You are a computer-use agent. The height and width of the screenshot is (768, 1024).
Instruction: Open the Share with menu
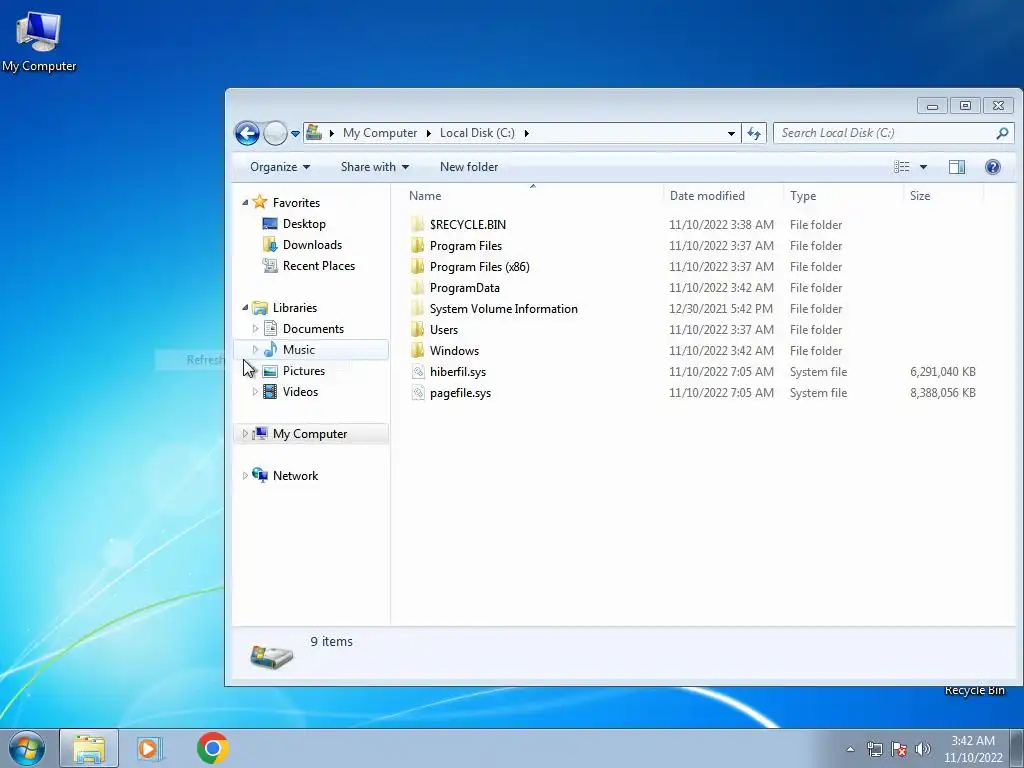point(375,167)
